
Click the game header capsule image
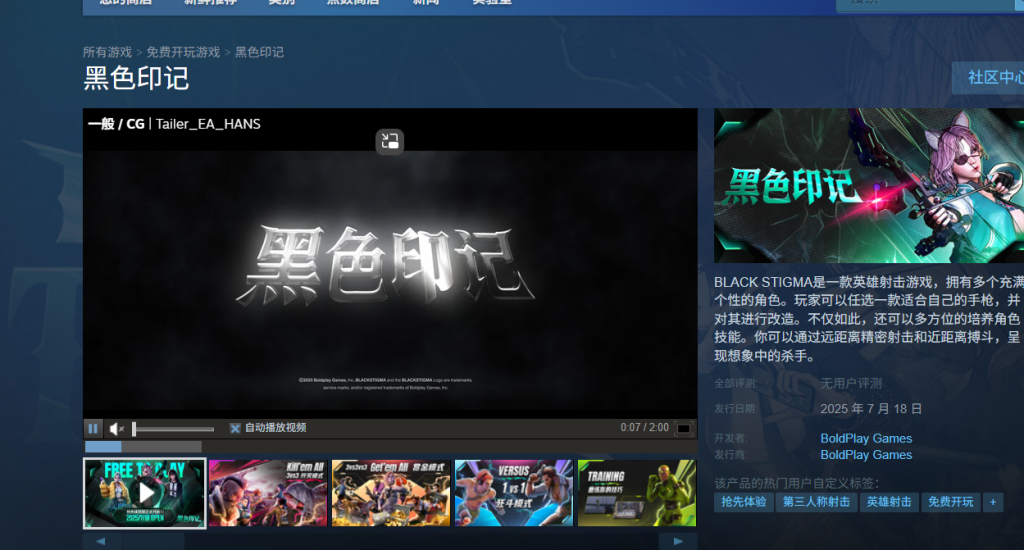point(869,186)
